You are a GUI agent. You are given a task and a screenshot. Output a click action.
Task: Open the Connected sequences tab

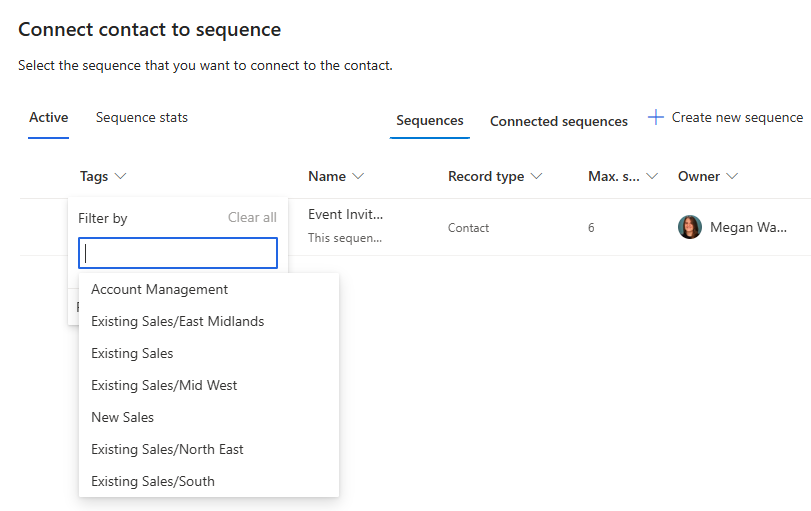coord(558,121)
